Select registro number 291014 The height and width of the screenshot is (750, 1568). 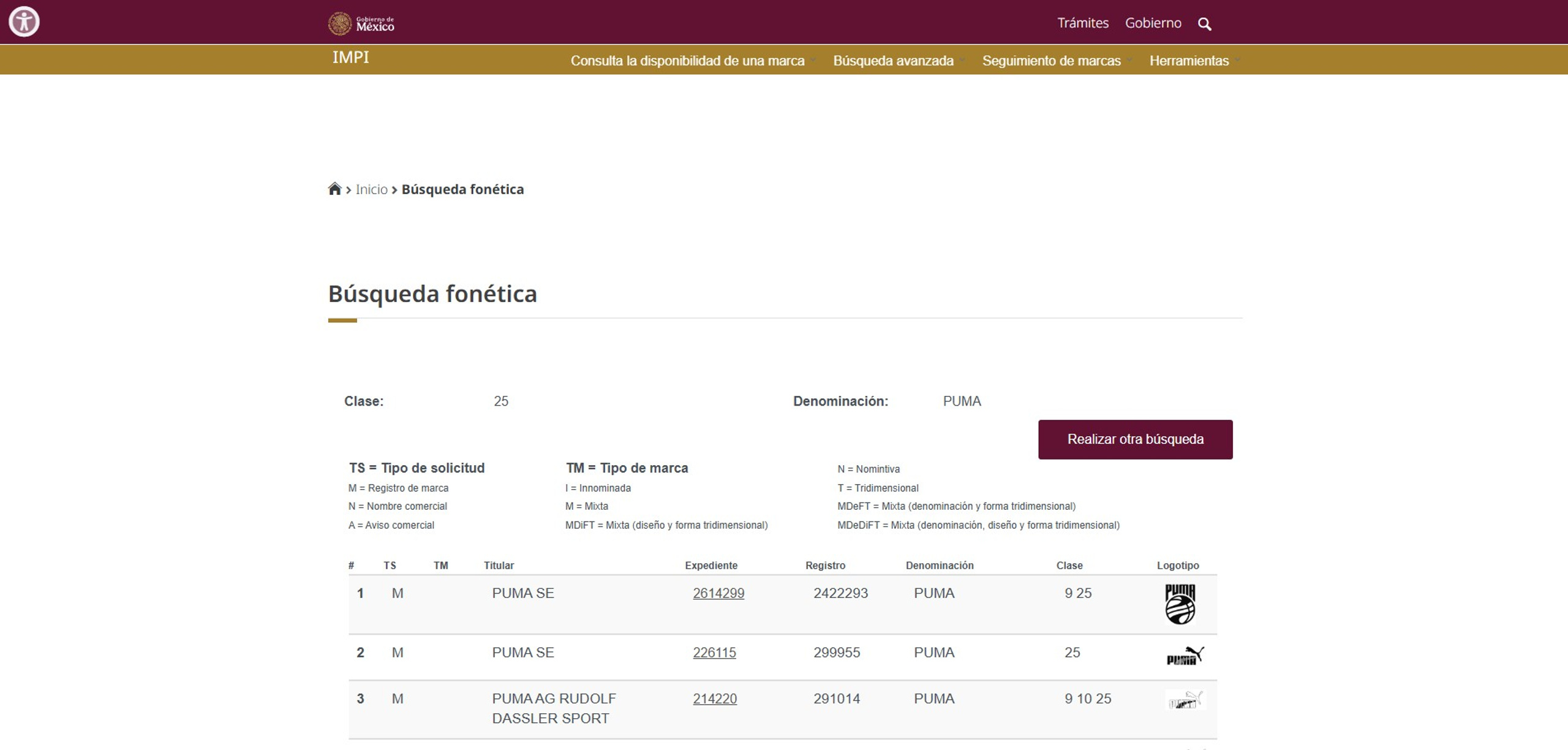click(x=837, y=699)
